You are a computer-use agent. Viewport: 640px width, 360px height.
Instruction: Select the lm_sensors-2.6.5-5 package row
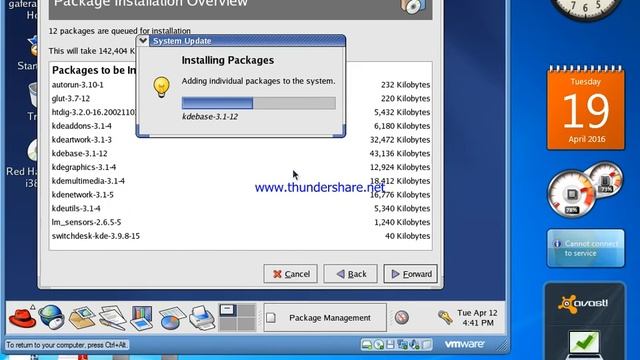[x=241, y=222]
